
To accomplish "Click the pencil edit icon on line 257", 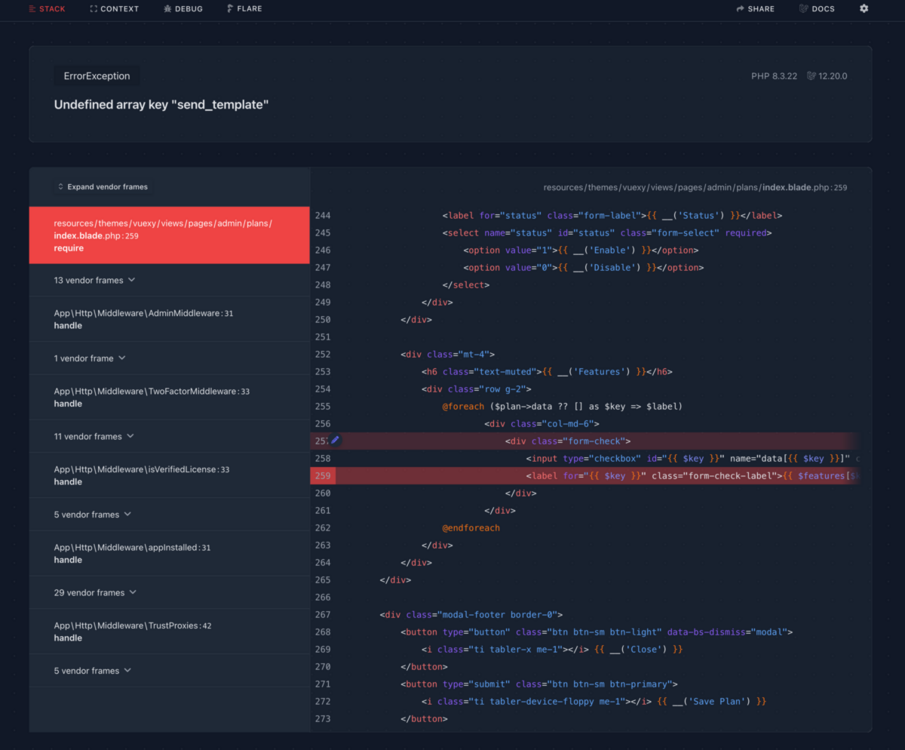I will click(x=335, y=441).
